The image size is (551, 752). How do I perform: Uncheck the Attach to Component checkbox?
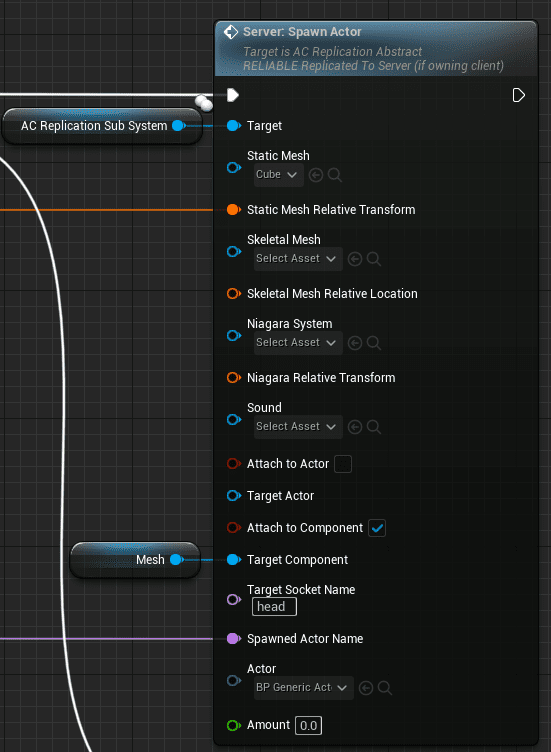pos(377,528)
